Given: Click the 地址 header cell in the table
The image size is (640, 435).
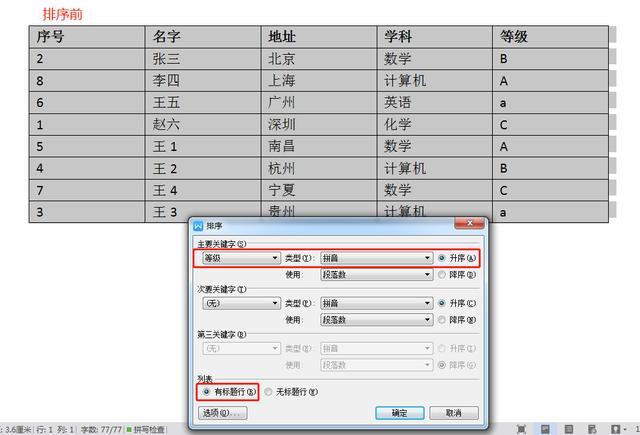Looking at the screenshot, I should [319, 37].
